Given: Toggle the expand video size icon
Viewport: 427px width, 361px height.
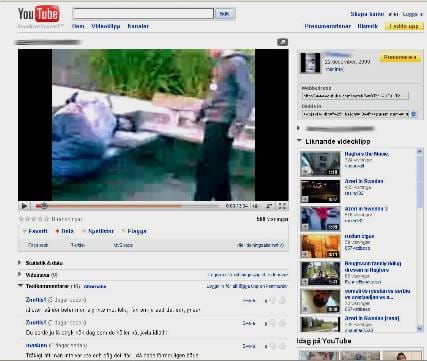Looking at the screenshot, I should click(269, 206).
